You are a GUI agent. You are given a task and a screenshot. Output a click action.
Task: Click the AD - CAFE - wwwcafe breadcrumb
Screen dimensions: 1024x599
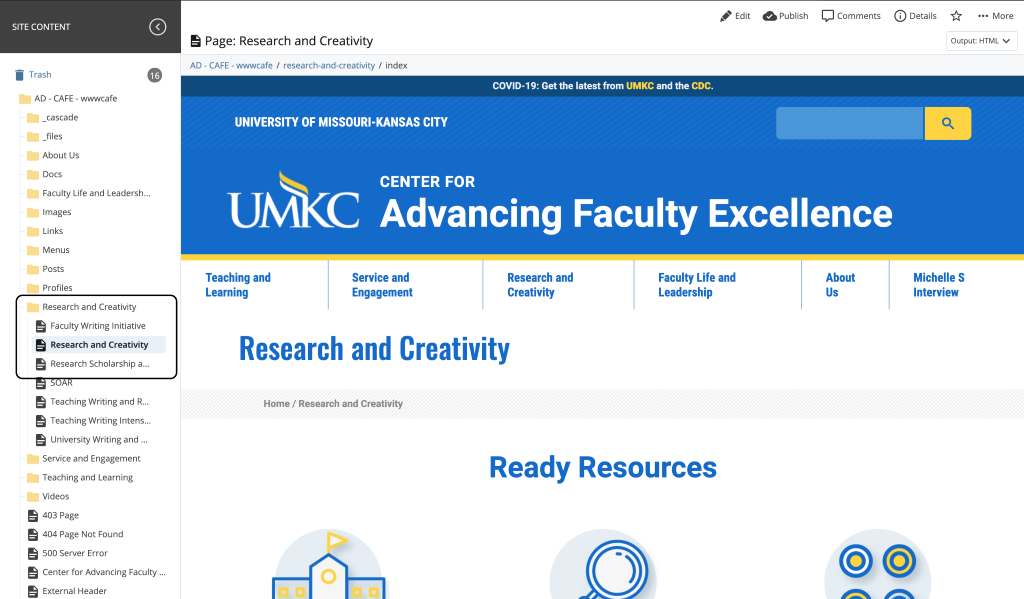pos(231,65)
